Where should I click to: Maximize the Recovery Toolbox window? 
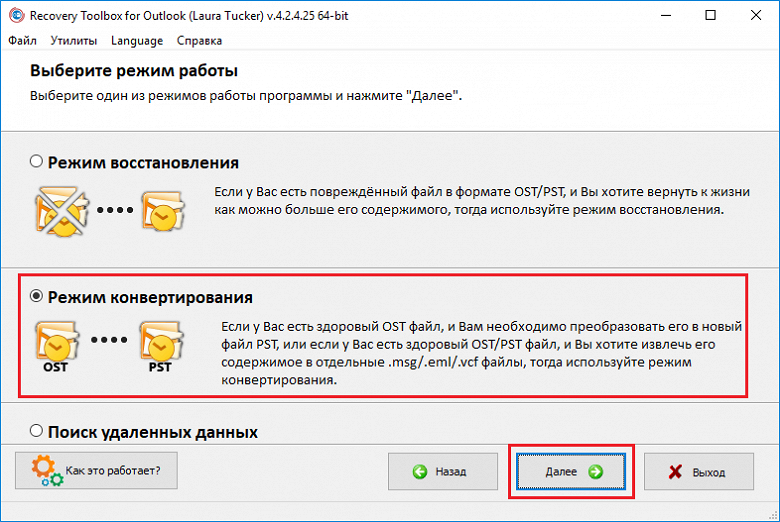[x=709, y=16]
